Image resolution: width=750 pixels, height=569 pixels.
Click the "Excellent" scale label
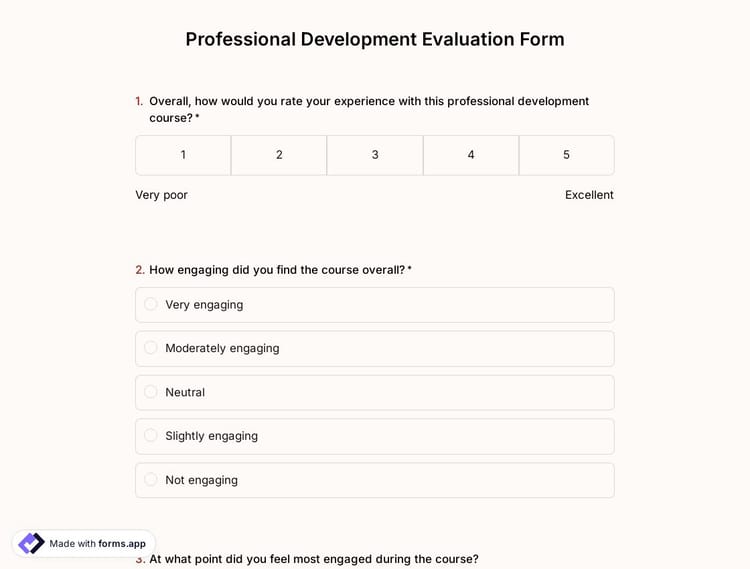pyautogui.click(x=589, y=195)
